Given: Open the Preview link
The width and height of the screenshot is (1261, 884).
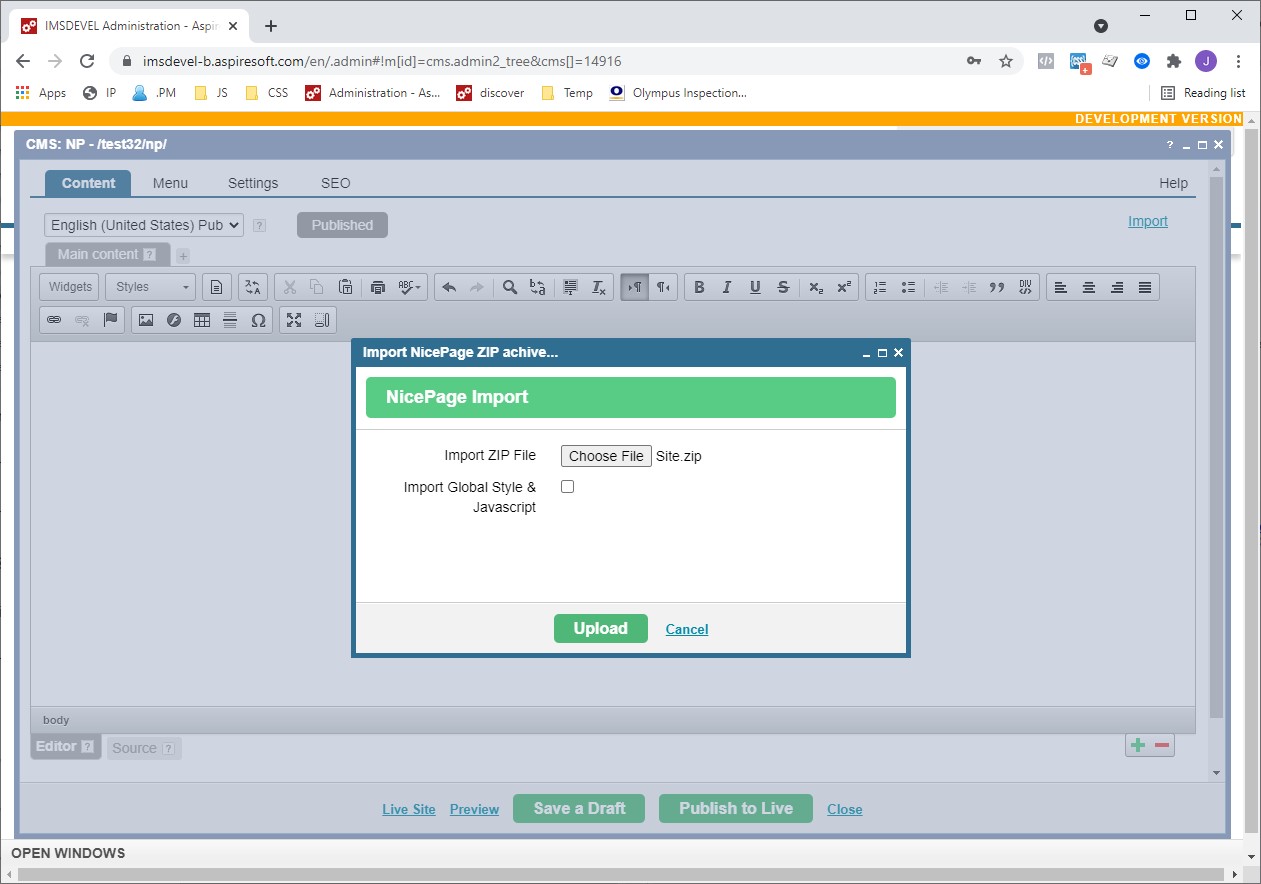Looking at the screenshot, I should pos(474,809).
